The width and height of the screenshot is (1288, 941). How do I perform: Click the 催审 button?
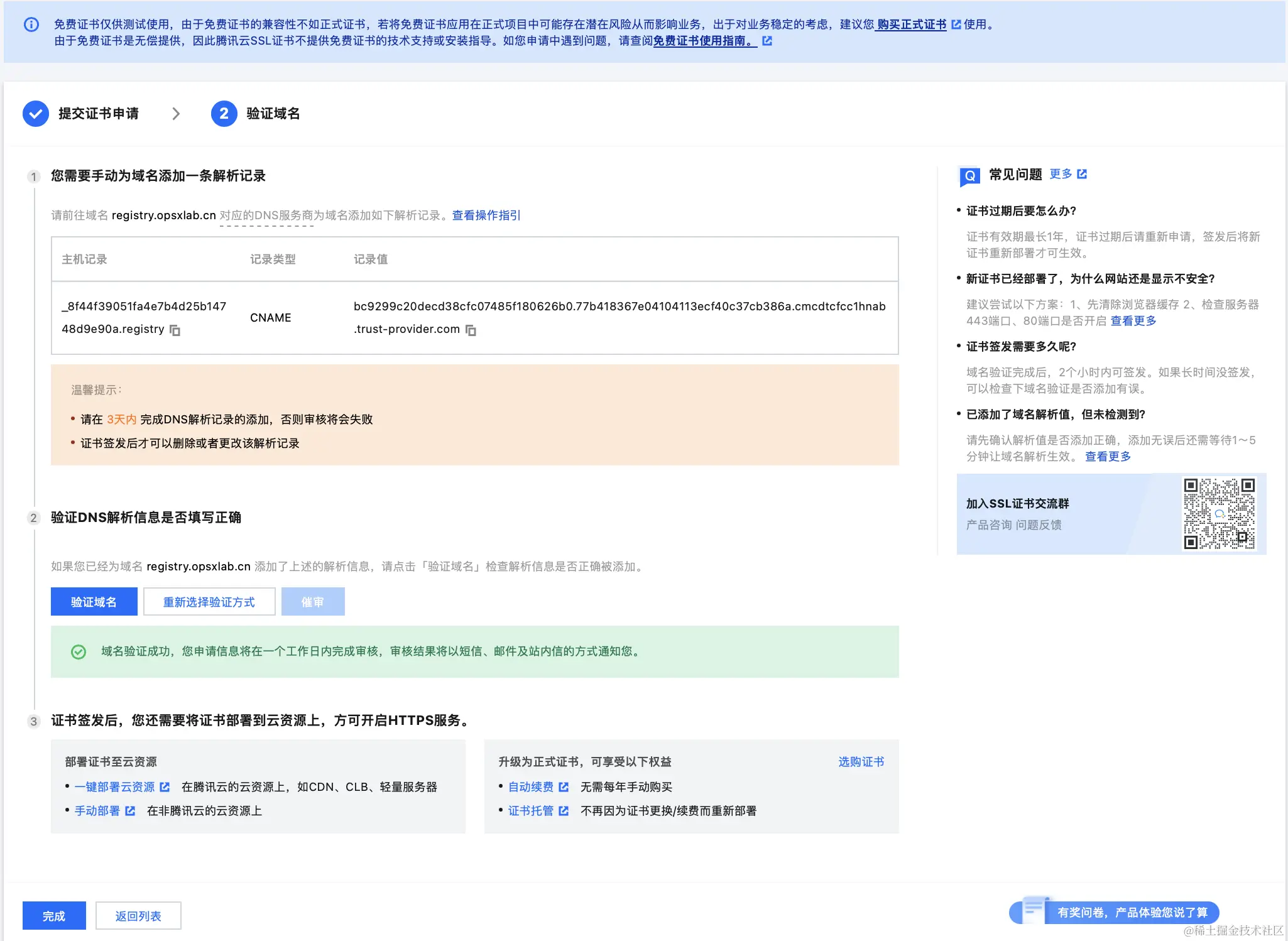point(313,601)
